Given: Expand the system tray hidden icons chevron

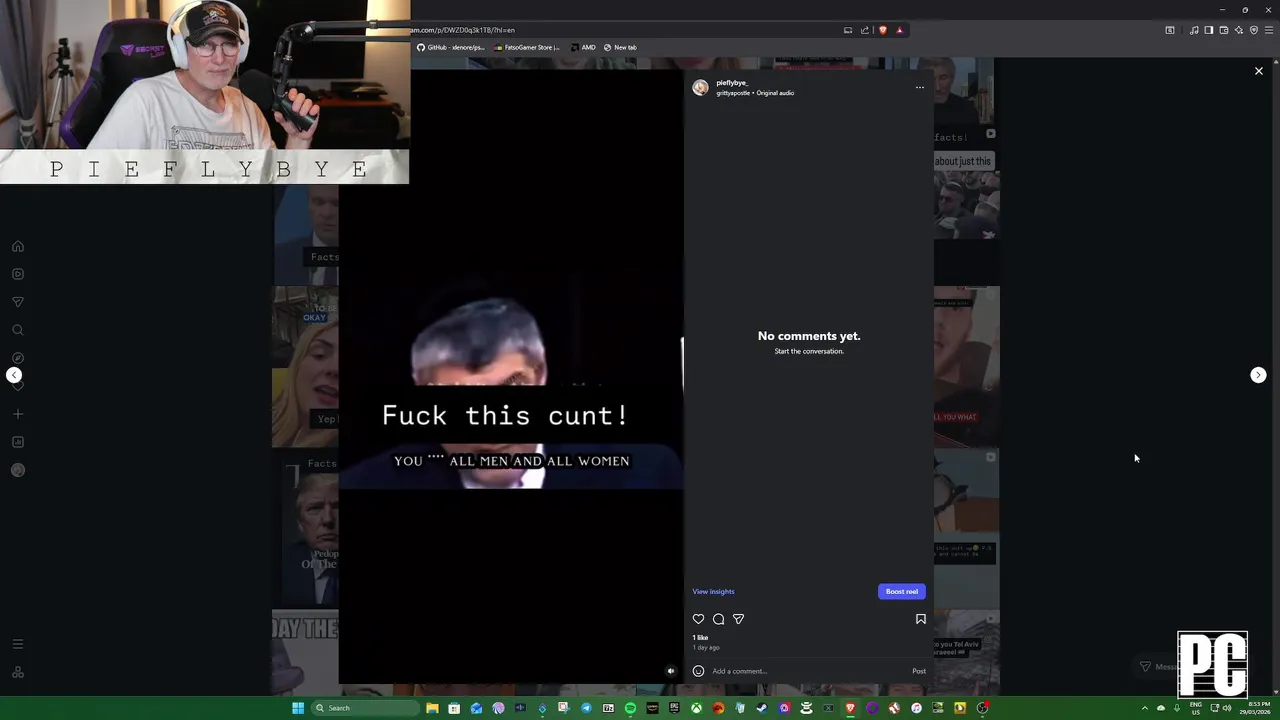Looking at the screenshot, I should (x=1145, y=708).
